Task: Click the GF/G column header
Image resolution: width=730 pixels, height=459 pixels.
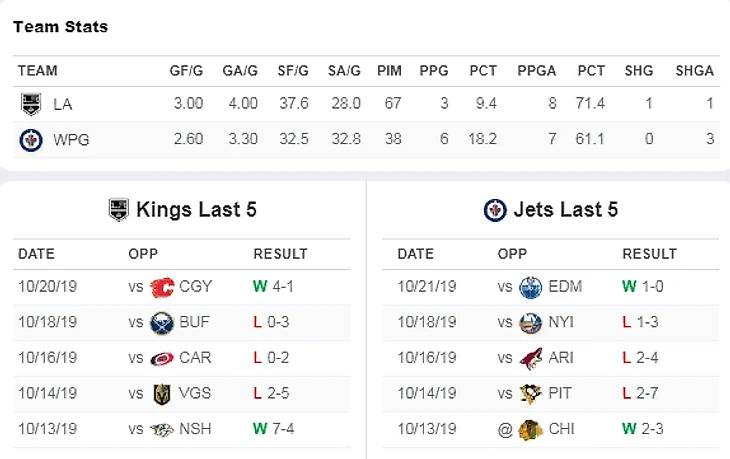Action: pyautogui.click(x=187, y=71)
